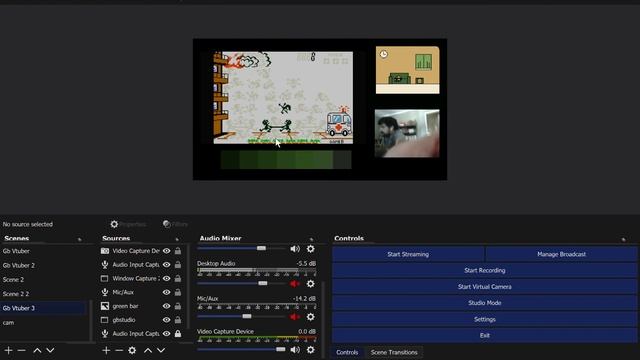This screenshot has height=360, width=640.
Task: Select the Gb Vtuber 3 scene
Action: coord(44,308)
